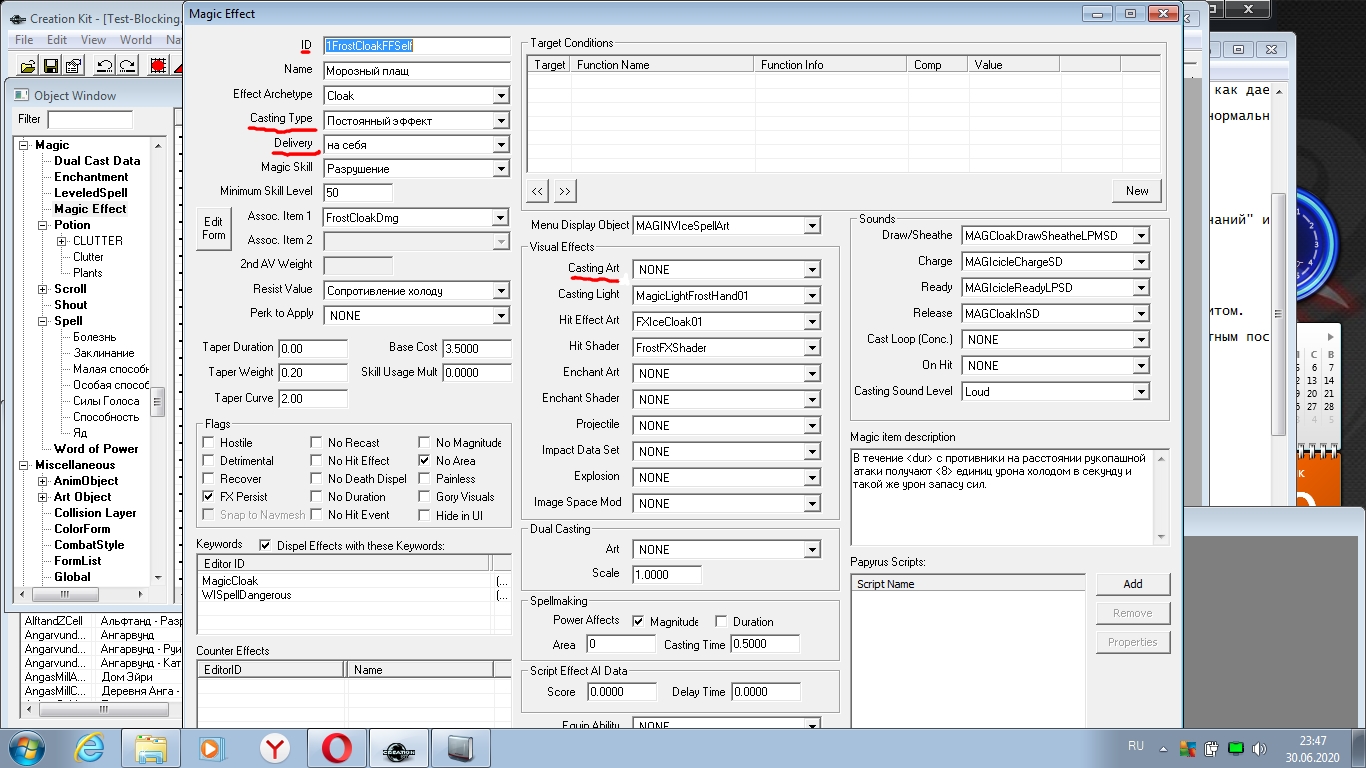1366x768 pixels.
Task: Click New in Target Conditions
Action: point(1137,191)
